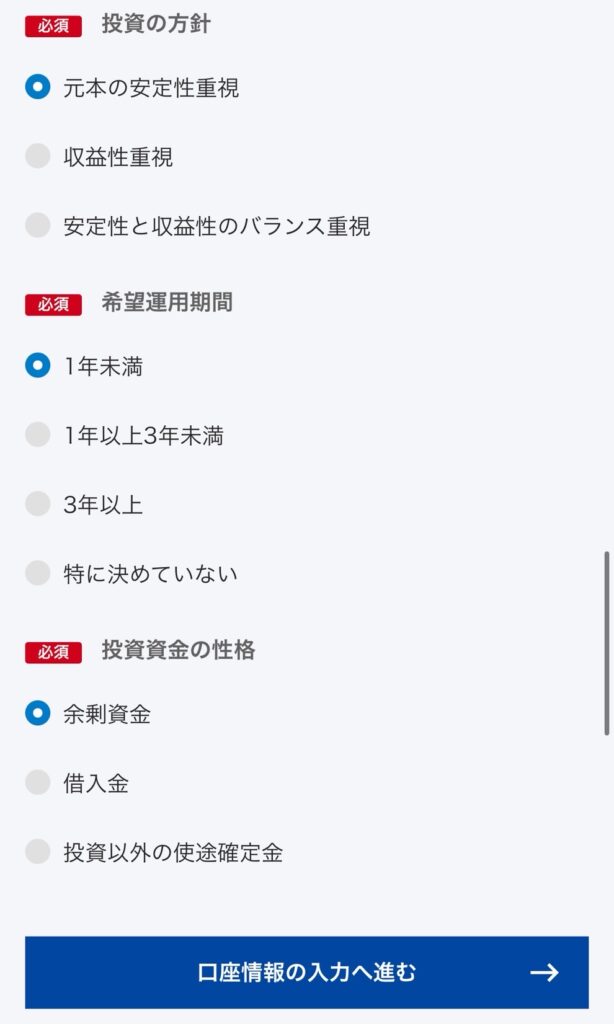
Task: Click the 収益性重視 label text
Action: coord(118,157)
